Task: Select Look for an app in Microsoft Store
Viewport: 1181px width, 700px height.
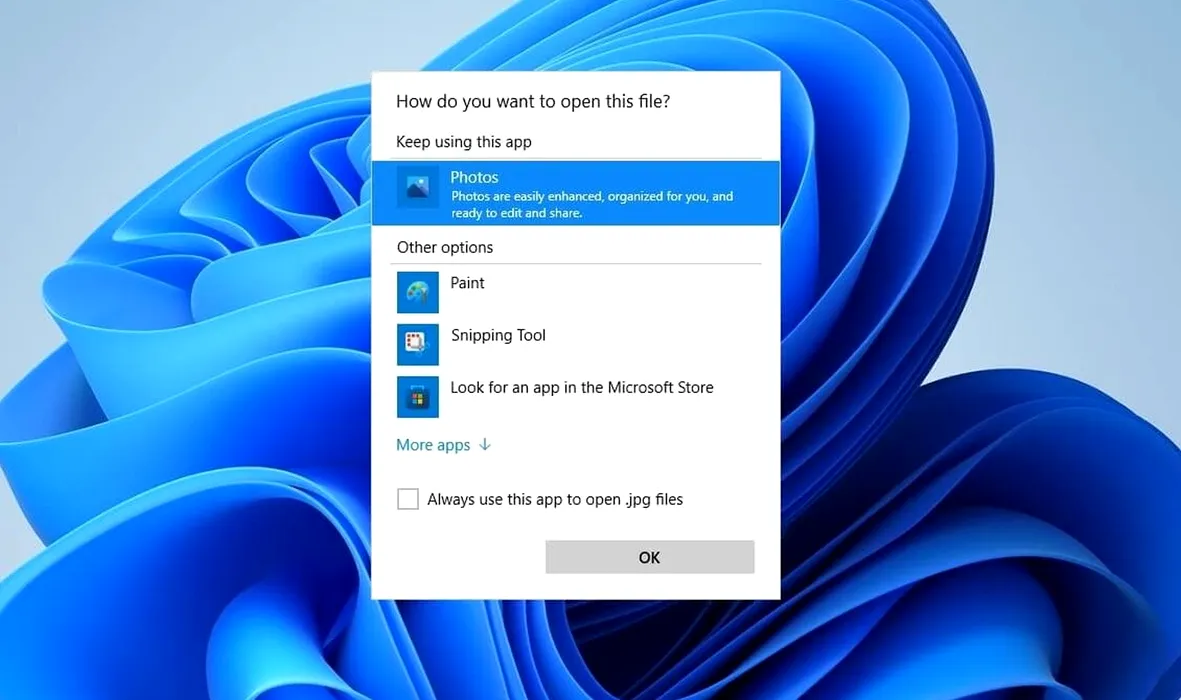Action: pyautogui.click(x=576, y=396)
